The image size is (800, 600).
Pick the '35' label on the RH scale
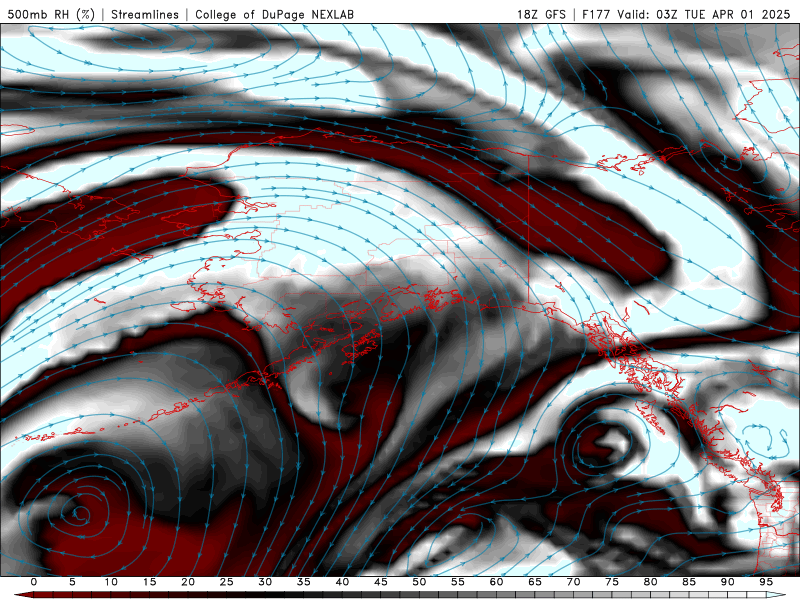[304, 582]
